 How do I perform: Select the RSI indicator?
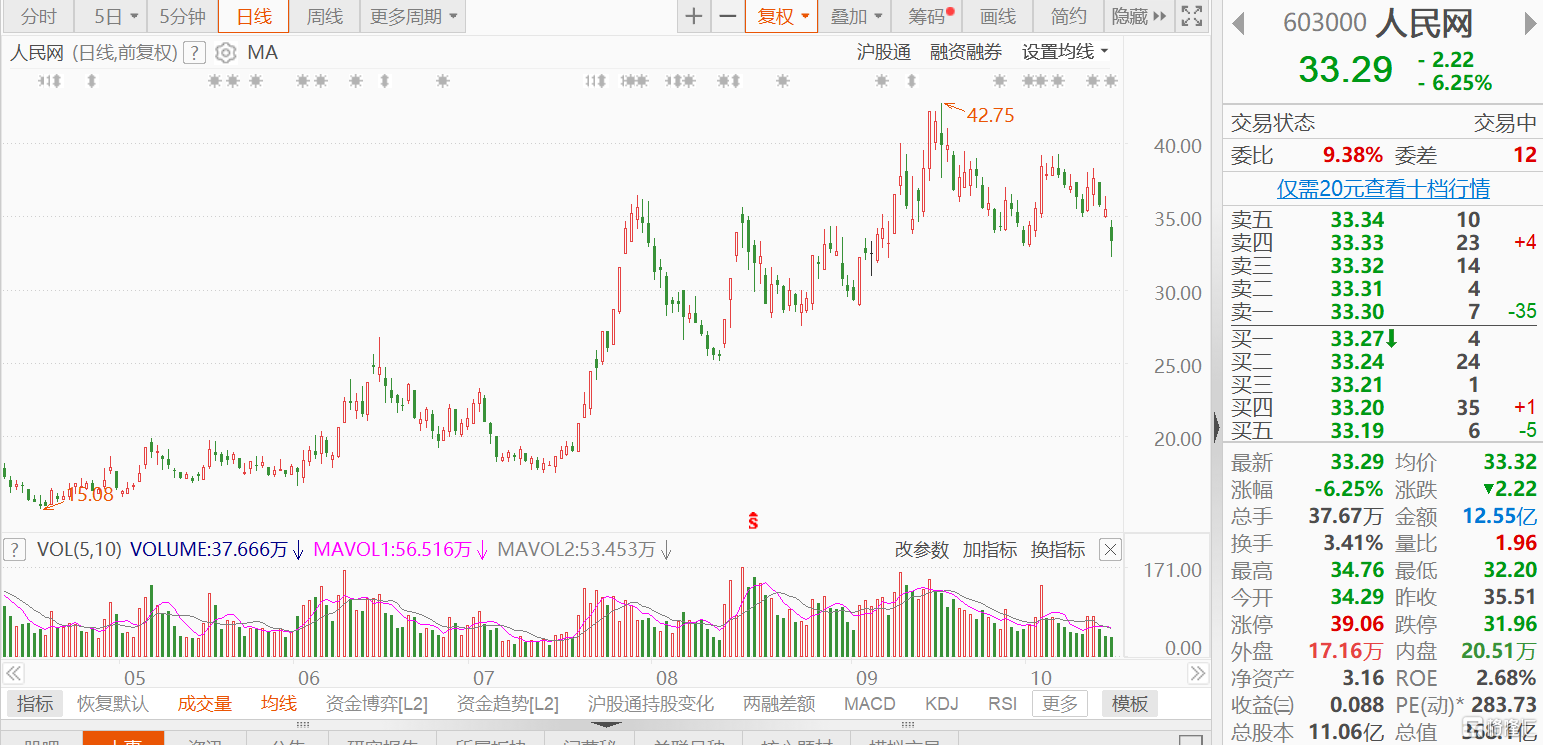[x=1002, y=704]
